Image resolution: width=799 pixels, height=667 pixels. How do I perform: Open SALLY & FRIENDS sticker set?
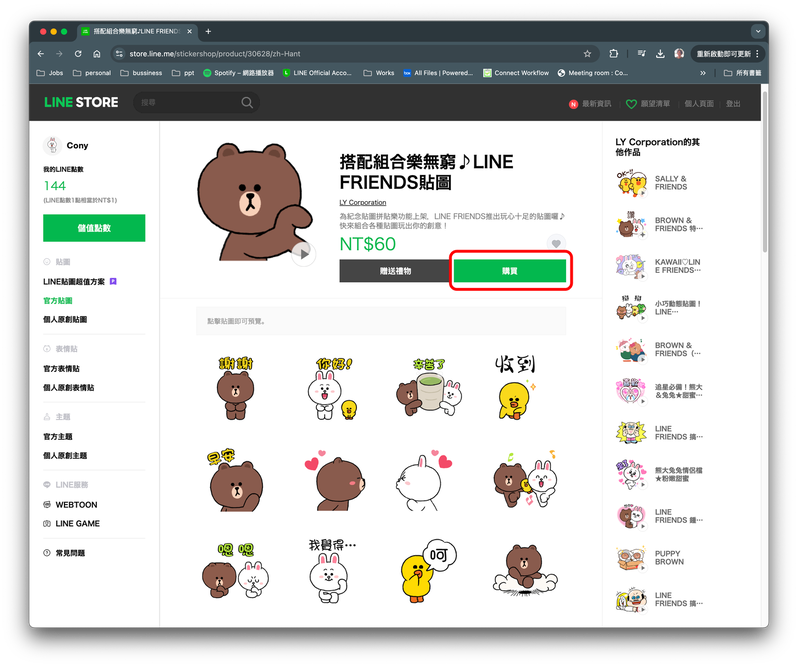659,183
